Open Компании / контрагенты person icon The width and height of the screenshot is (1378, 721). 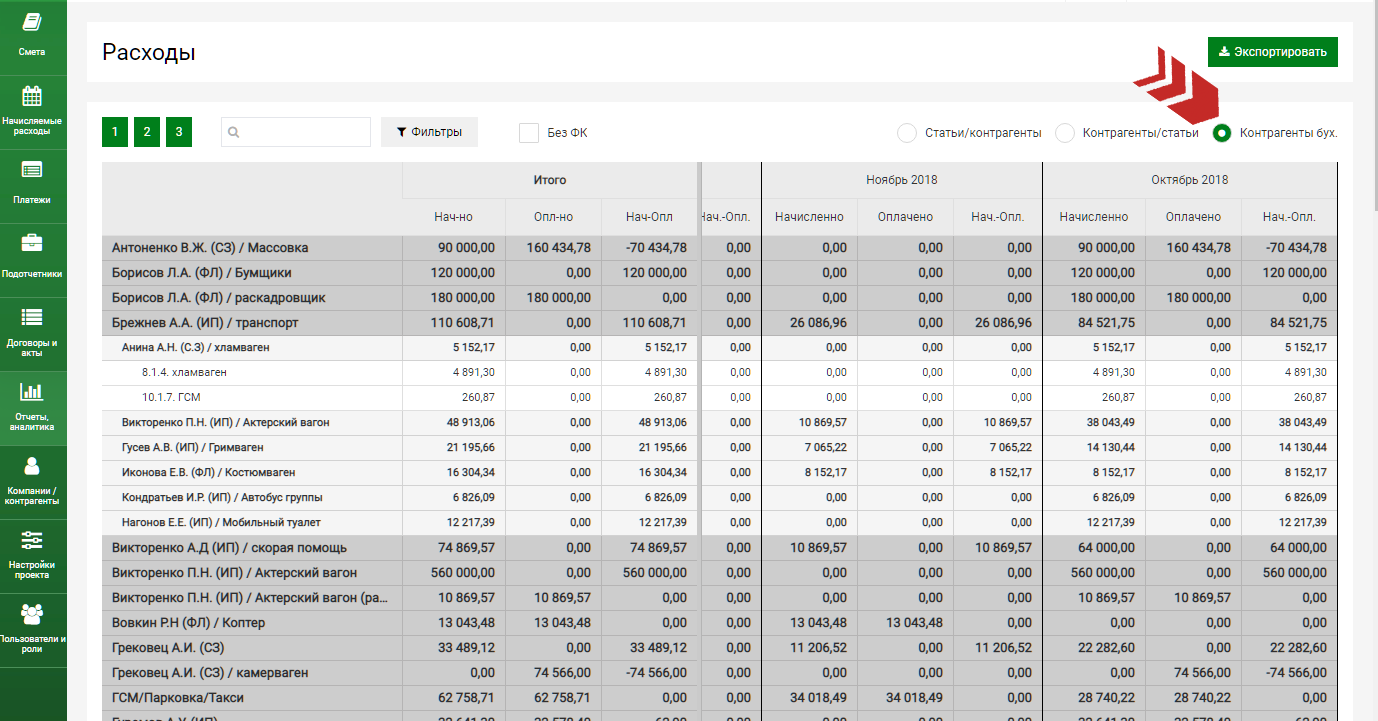[32, 466]
